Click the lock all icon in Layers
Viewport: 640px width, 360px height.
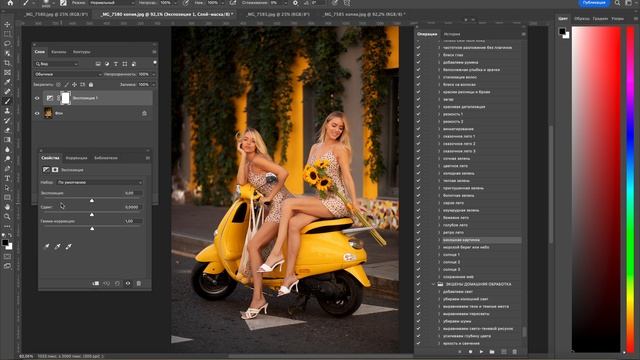click(91, 84)
